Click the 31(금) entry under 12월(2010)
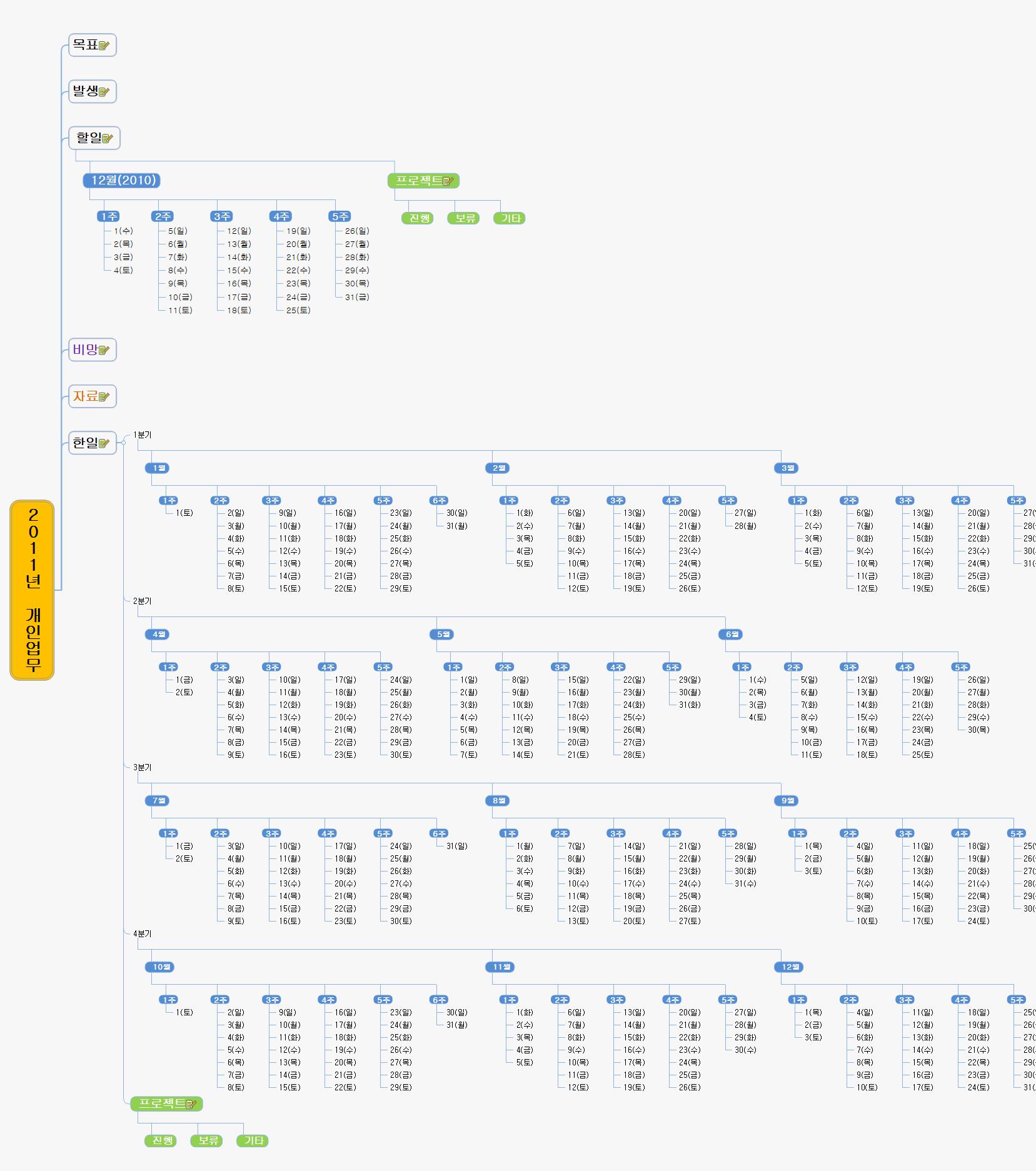Viewport: 1036px width, 1171px height. (x=357, y=297)
